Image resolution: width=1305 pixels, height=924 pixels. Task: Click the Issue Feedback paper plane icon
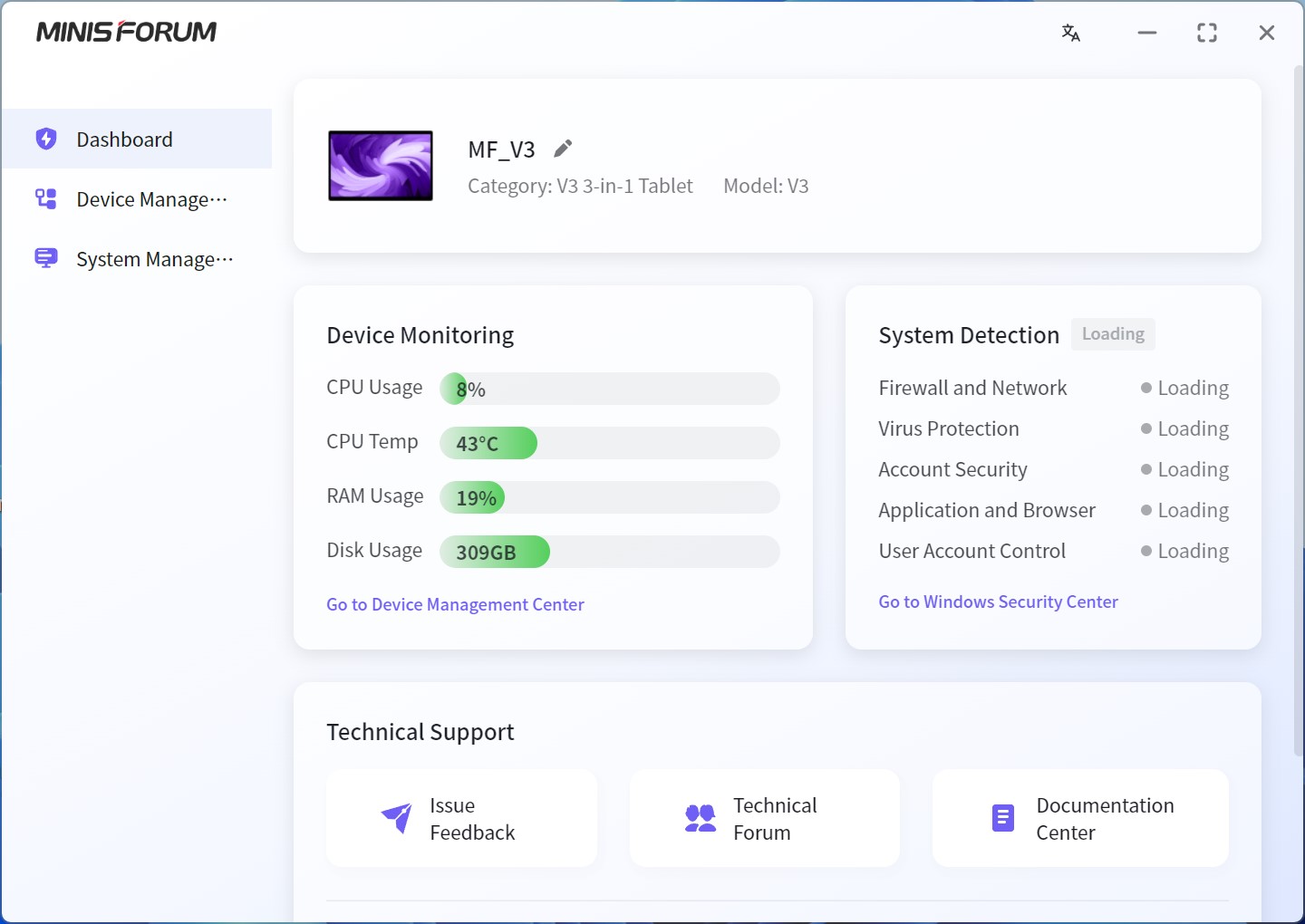(x=397, y=818)
